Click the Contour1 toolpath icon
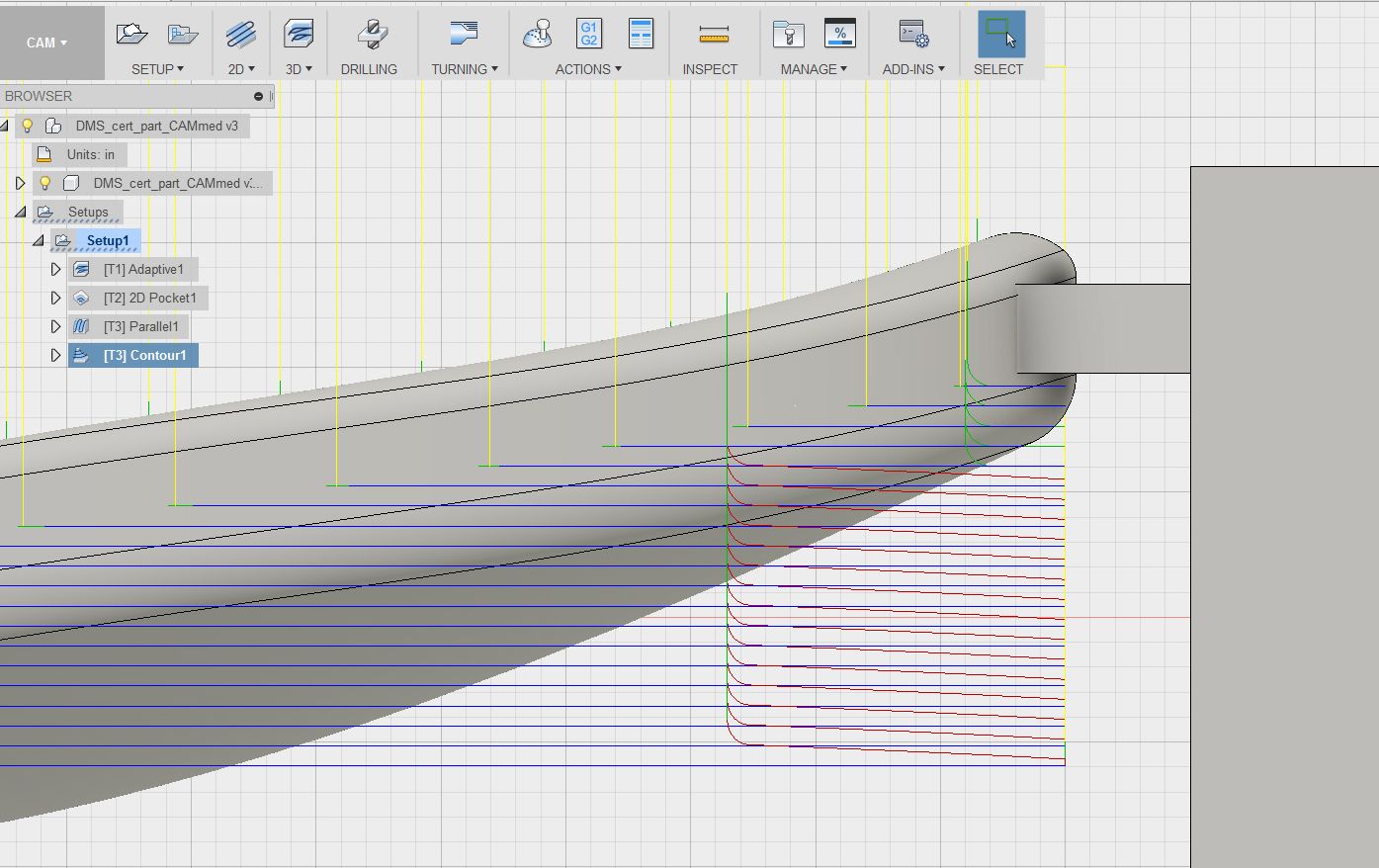This screenshot has height=868, width=1379. pyautogui.click(x=81, y=355)
